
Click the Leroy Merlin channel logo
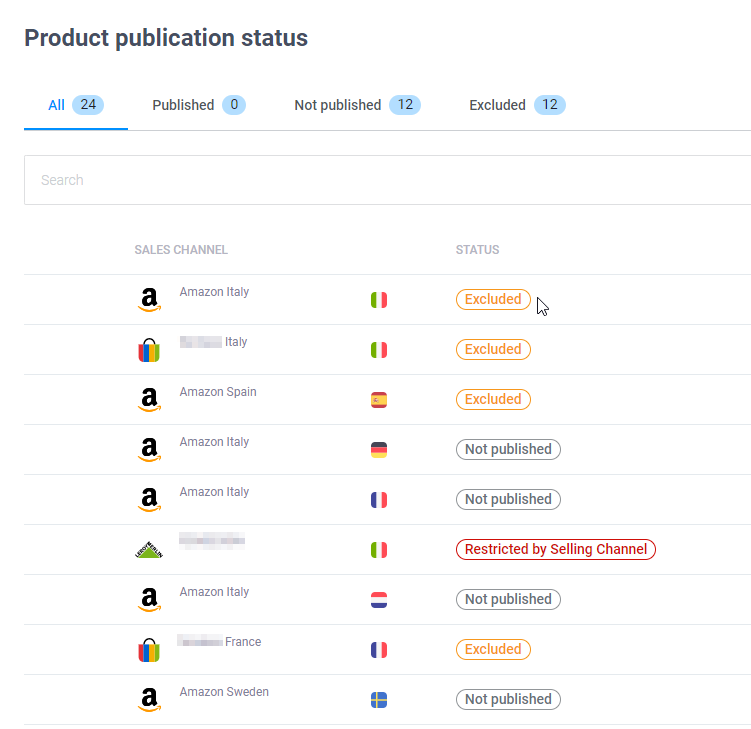tap(148, 550)
